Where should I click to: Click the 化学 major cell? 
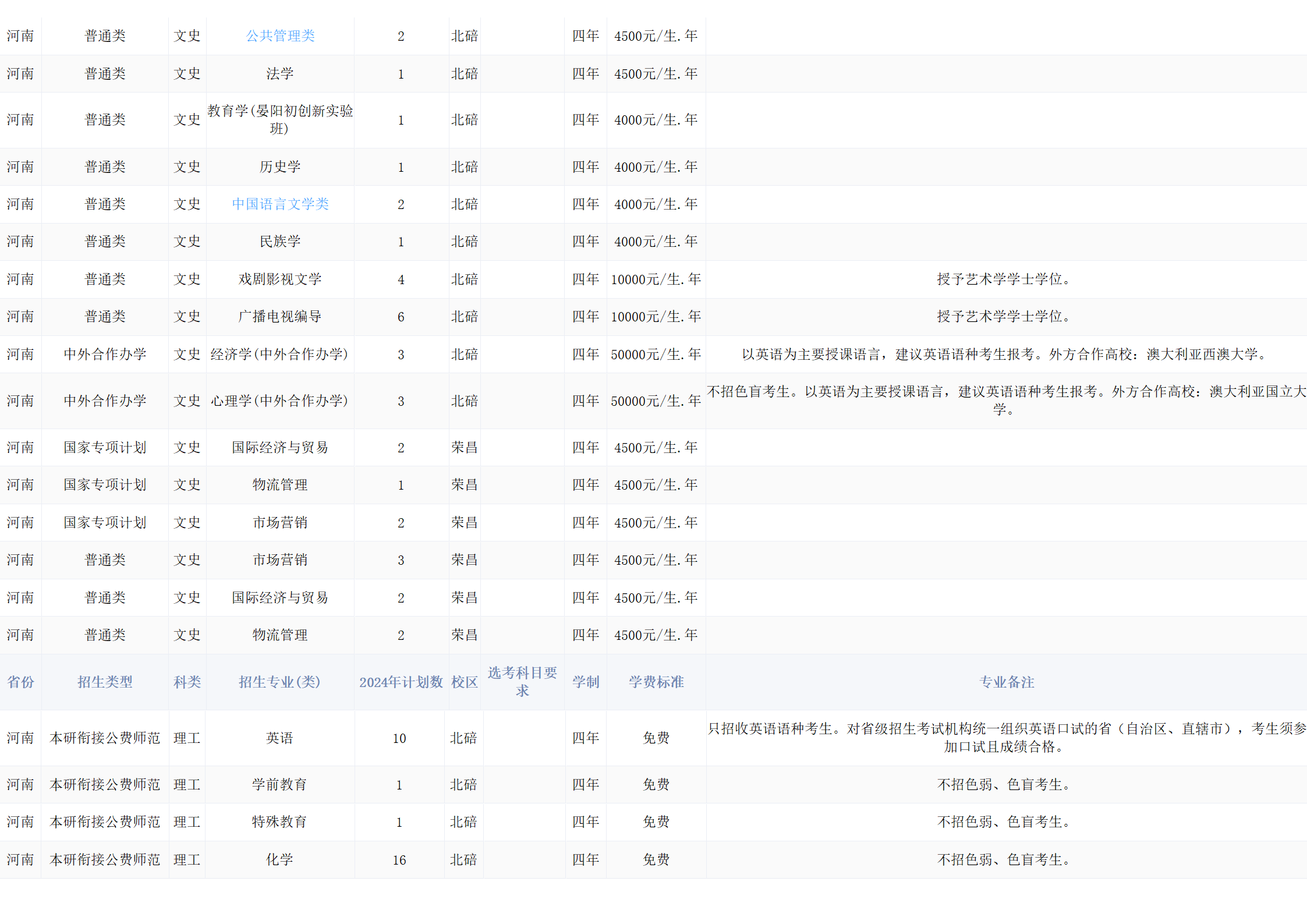click(x=279, y=860)
